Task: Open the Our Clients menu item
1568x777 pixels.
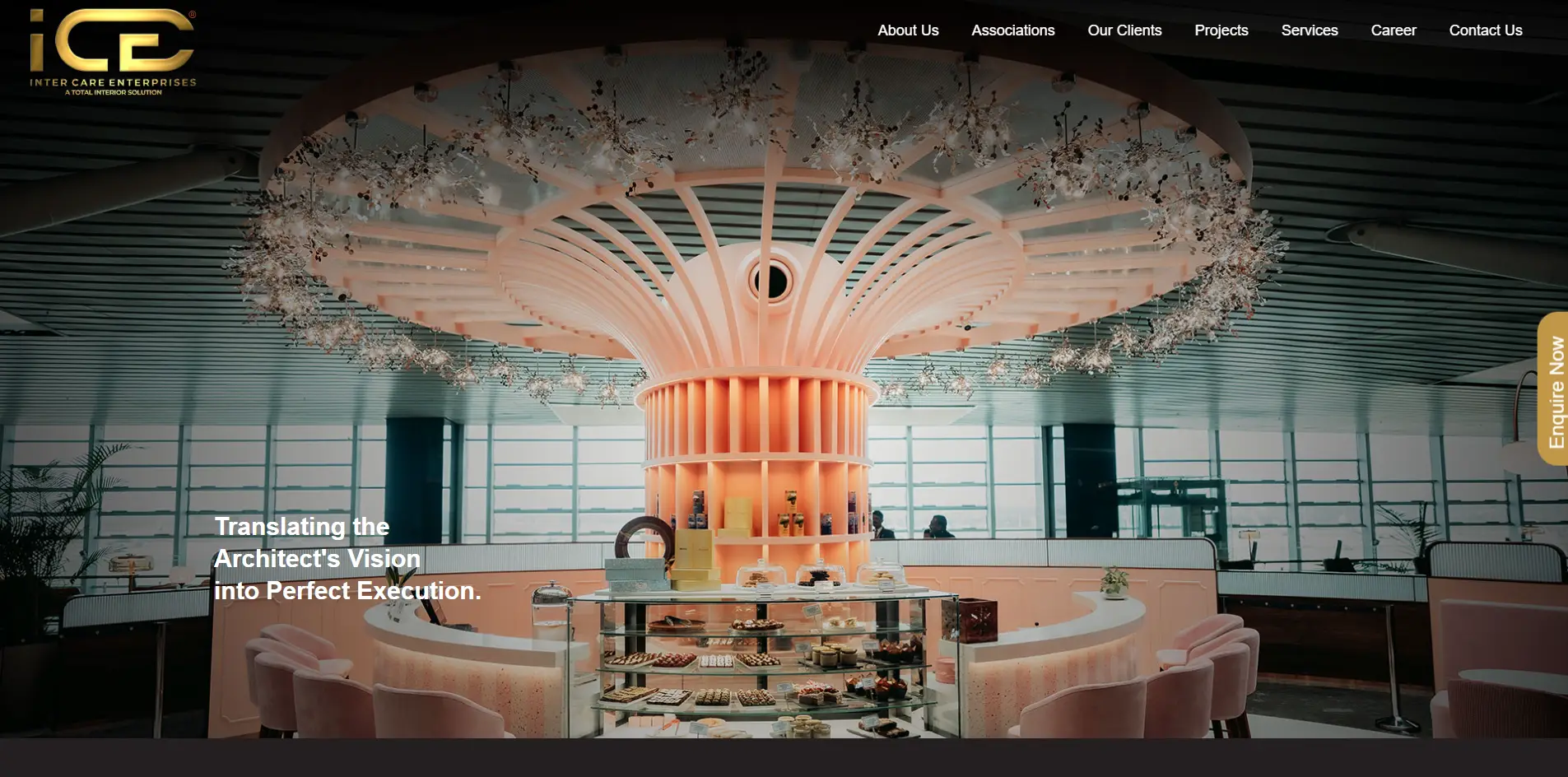Action: click(1124, 30)
